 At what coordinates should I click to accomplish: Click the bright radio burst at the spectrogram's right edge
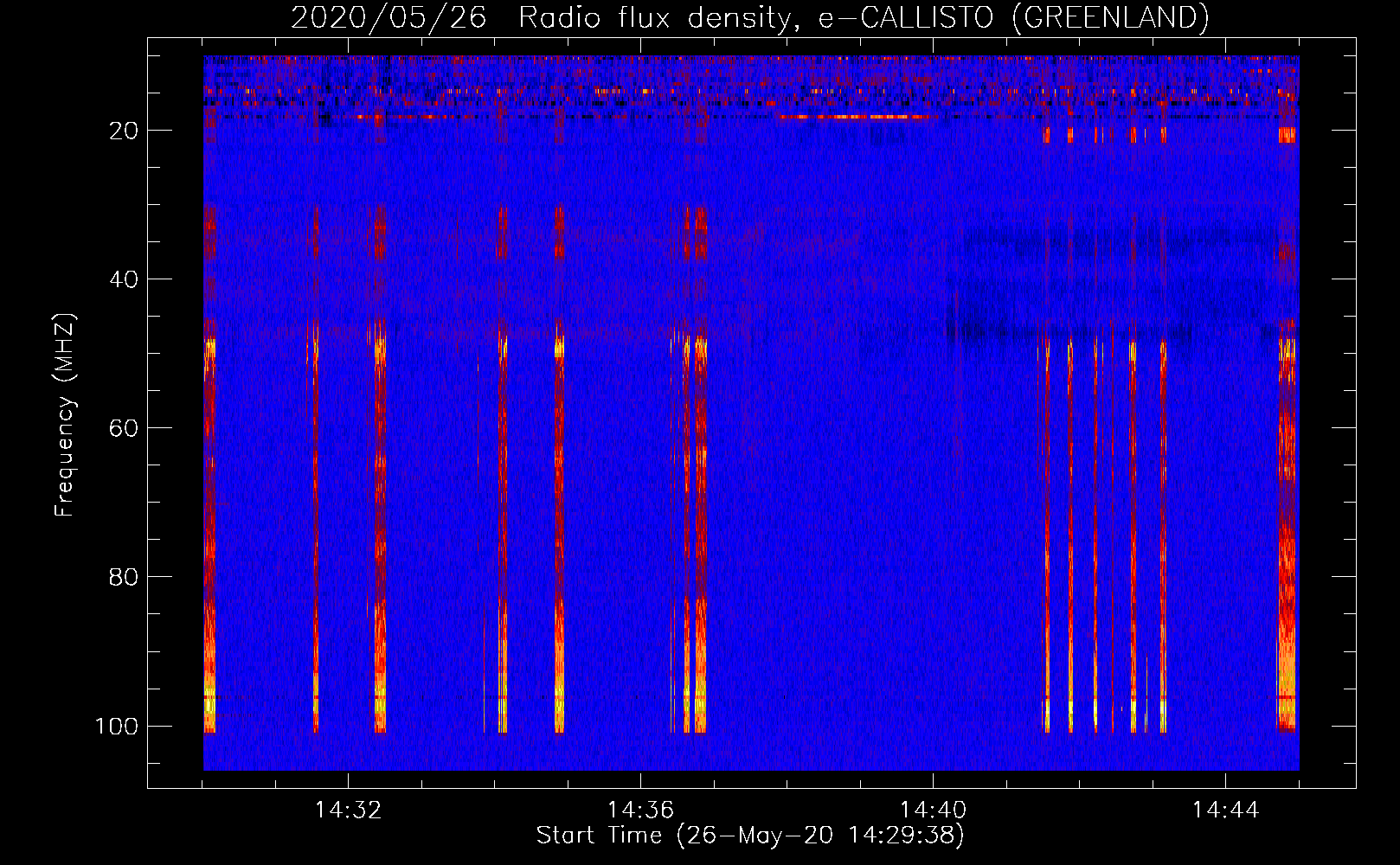(x=1288, y=536)
